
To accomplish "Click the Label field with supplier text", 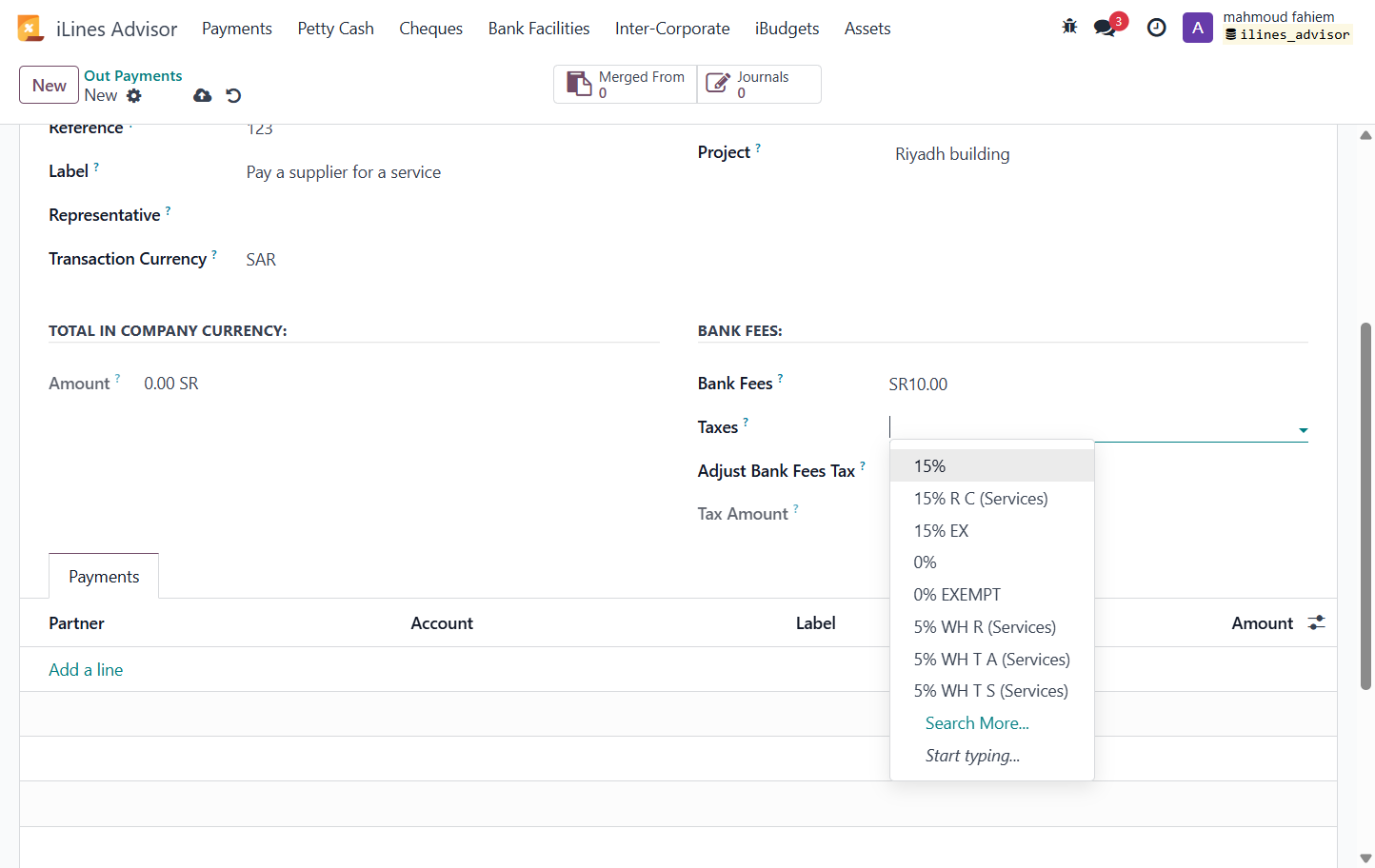I will click(452, 172).
